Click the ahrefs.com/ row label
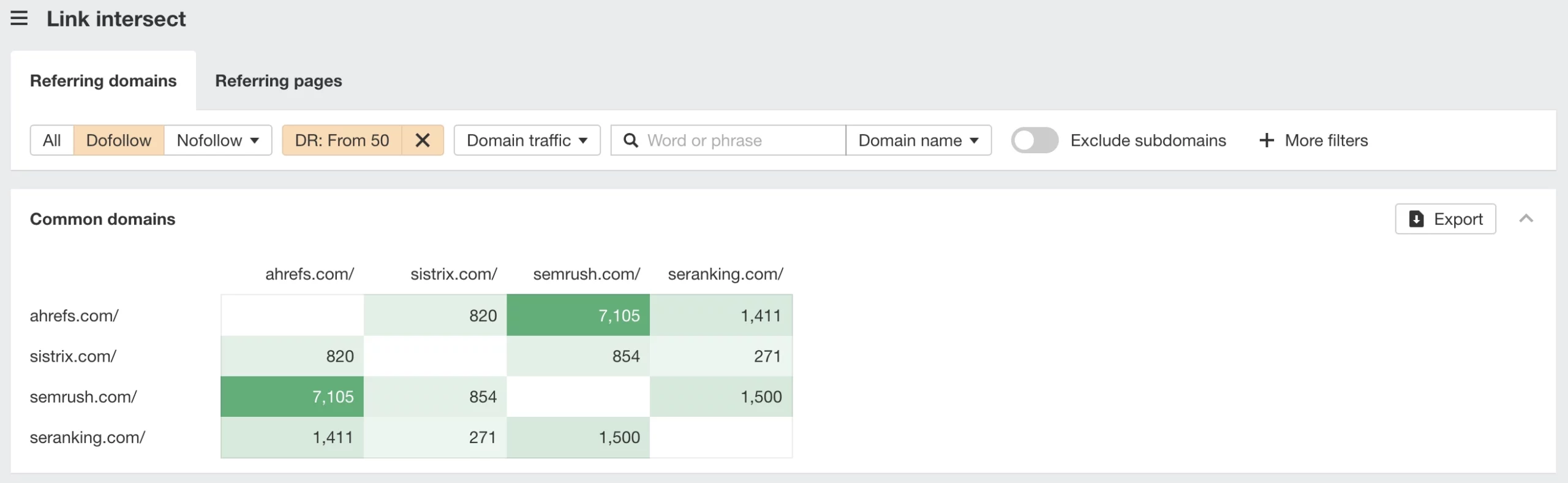Viewport: 1568px width, 483px height. 74,316
